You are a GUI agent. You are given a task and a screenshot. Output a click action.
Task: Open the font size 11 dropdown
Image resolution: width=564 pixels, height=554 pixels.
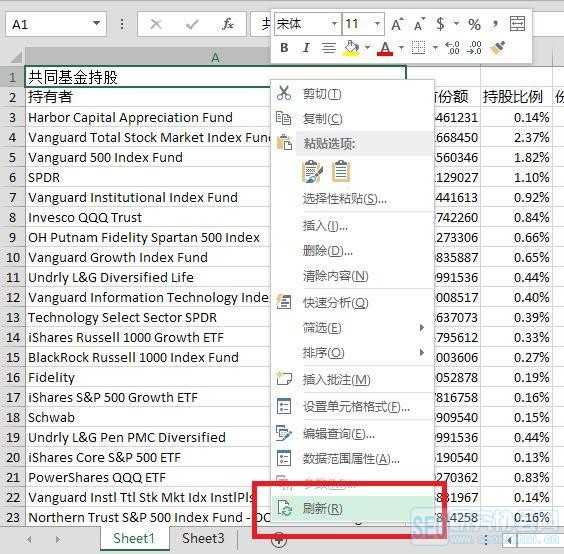377,24
